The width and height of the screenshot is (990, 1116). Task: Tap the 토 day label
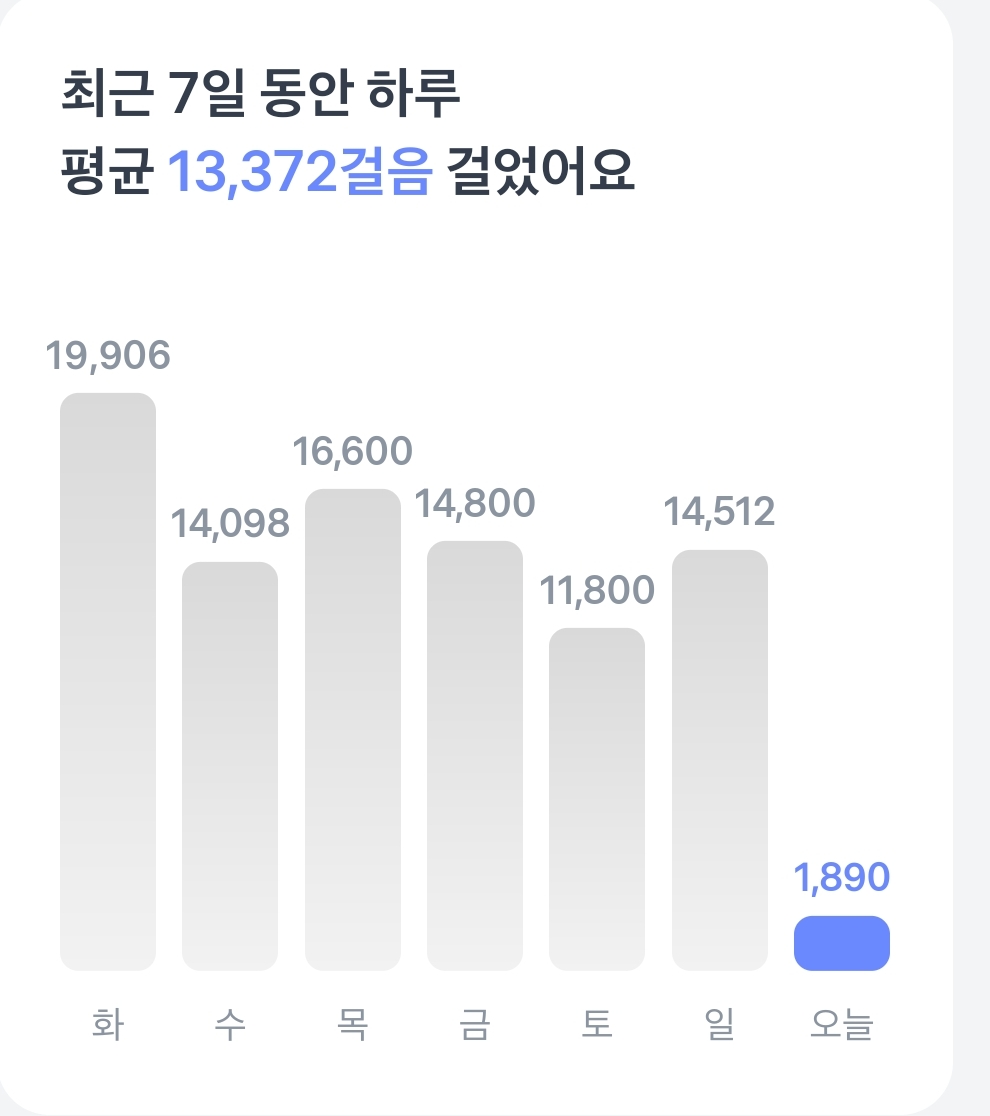[x=597, y=1024]
